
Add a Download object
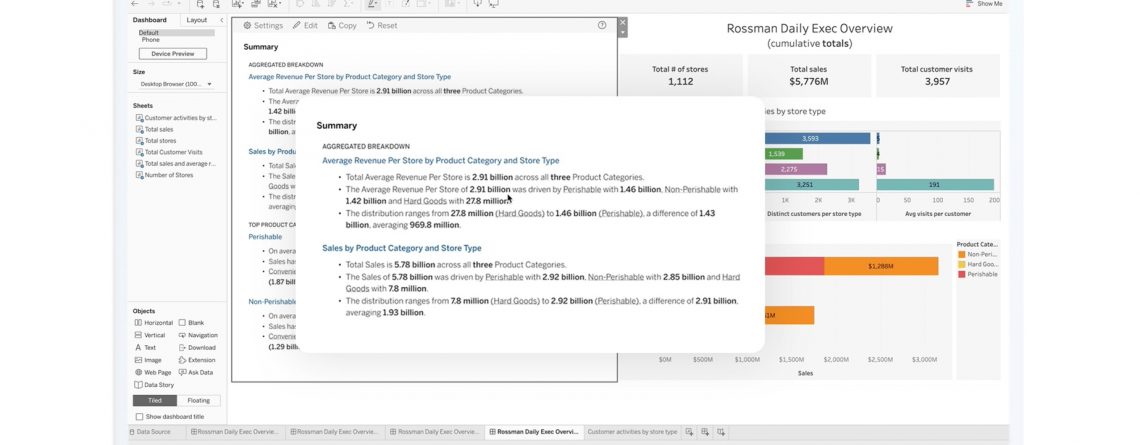click(197, 348)
